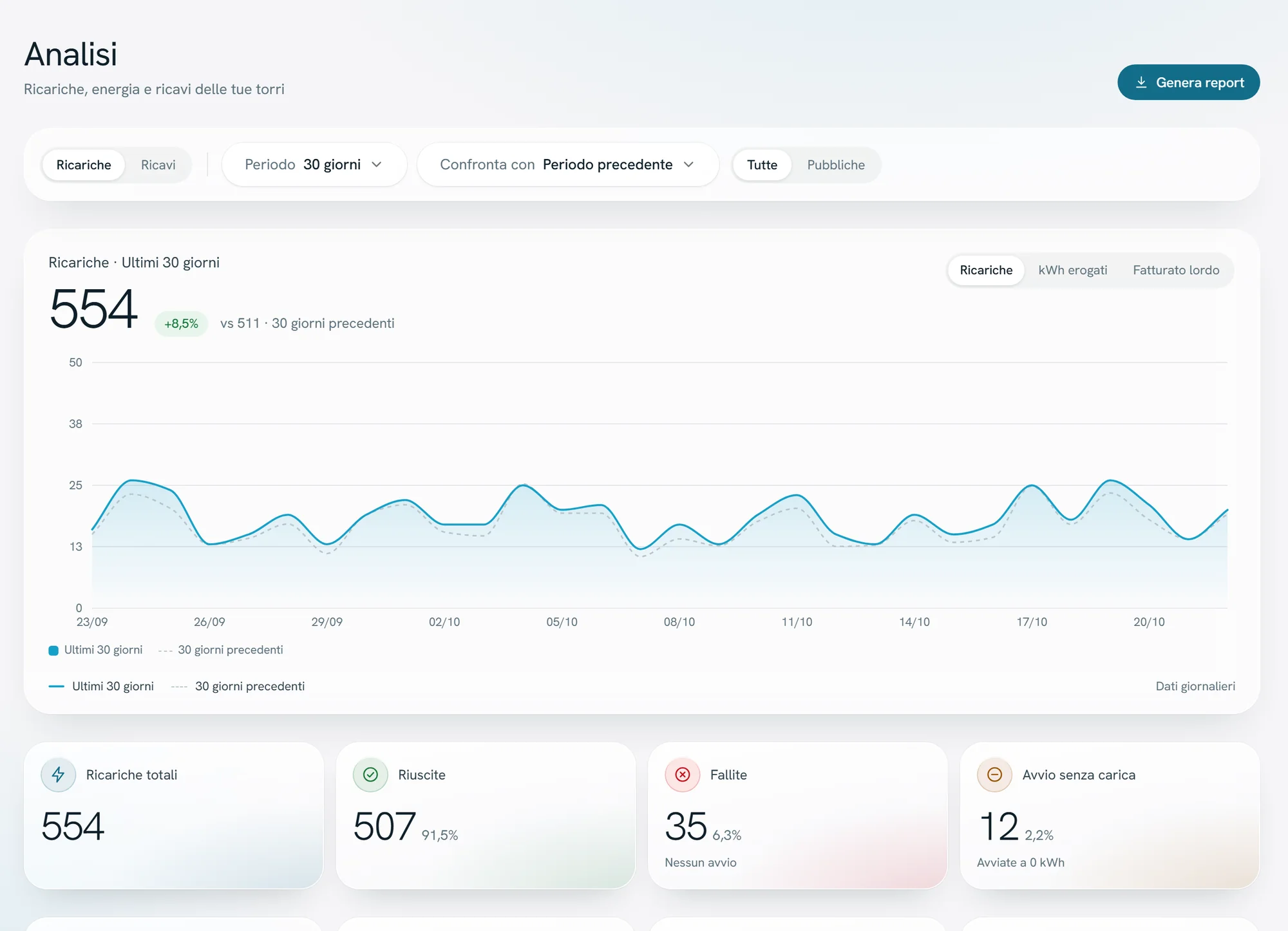Click the 23/09 date on the chart axis

[x=92, y=622]
